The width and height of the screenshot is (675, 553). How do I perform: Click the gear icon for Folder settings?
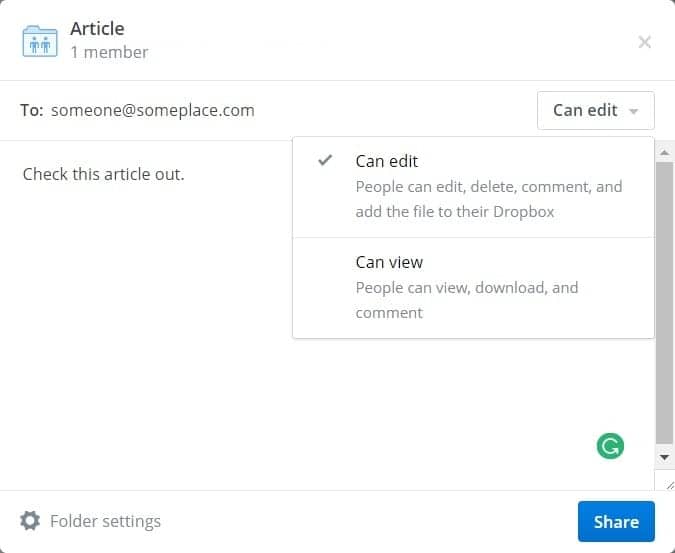[x=30, y=521]
